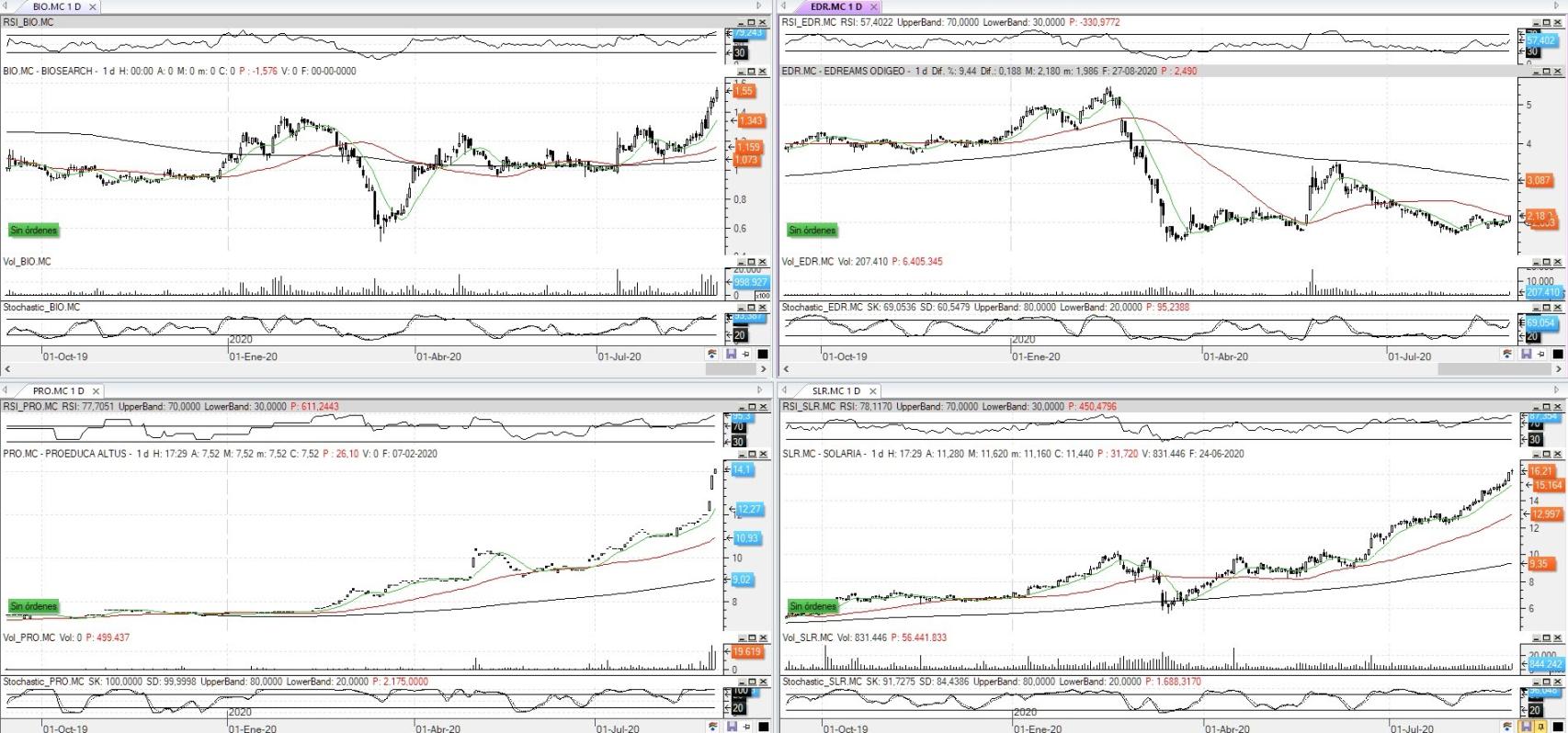Click the save icon in the BIO.MC chart
Screen dimensions: 1568x733
[731, 354]
